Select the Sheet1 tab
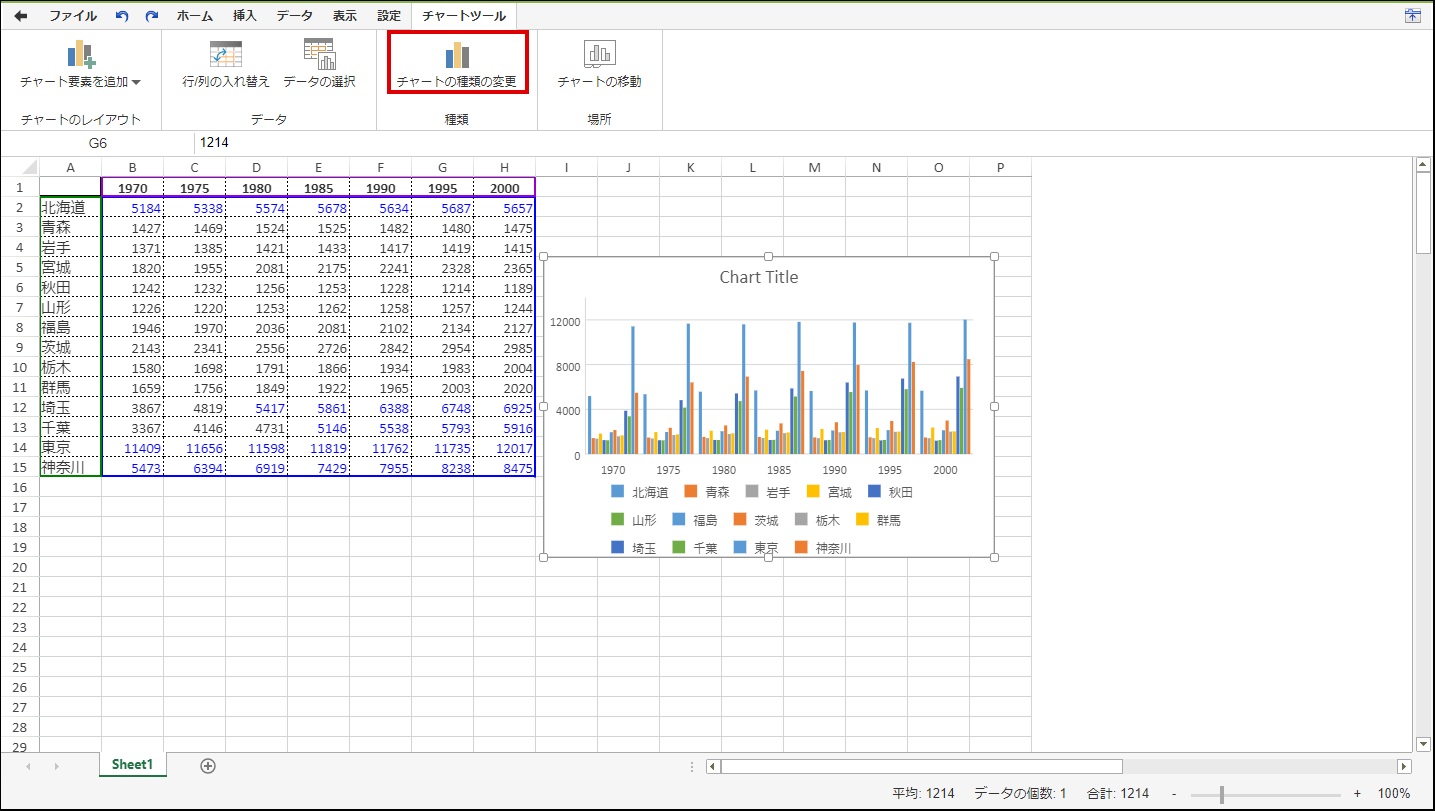 (x=132, y=764)
